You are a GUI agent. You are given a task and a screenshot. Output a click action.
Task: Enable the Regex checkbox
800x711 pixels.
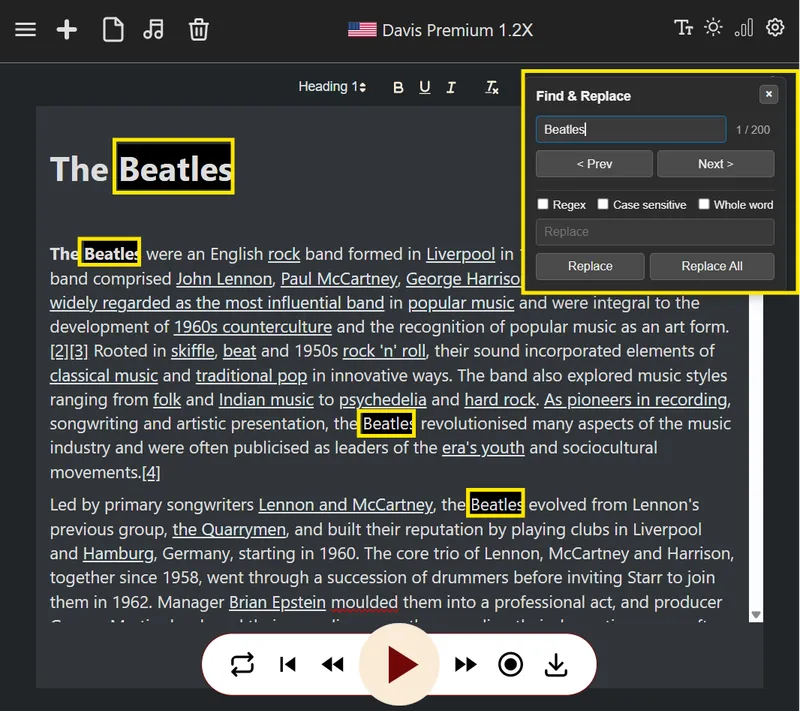coord(543,204)
